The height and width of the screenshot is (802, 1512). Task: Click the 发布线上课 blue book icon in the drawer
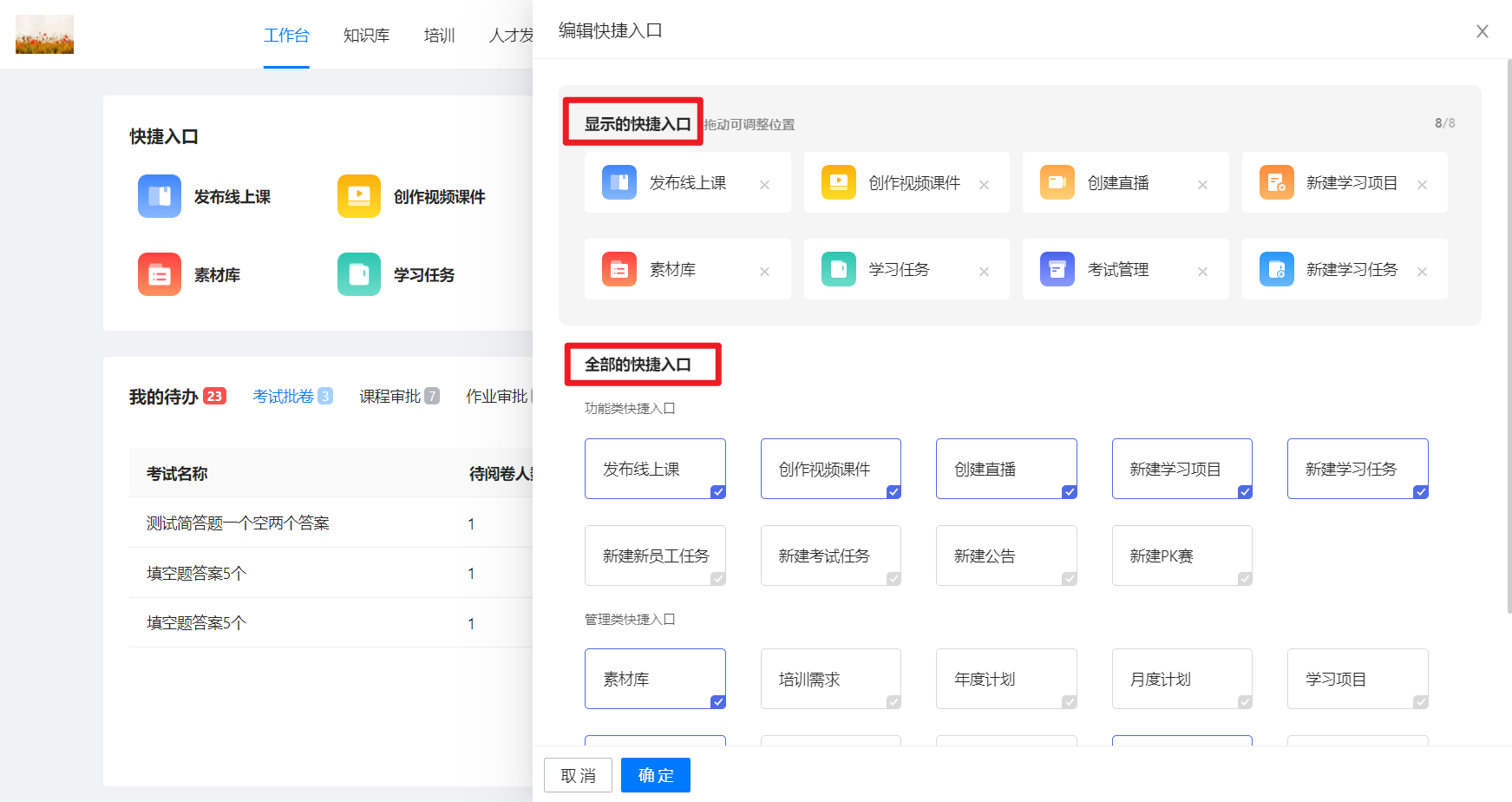(x=619, y=182)
